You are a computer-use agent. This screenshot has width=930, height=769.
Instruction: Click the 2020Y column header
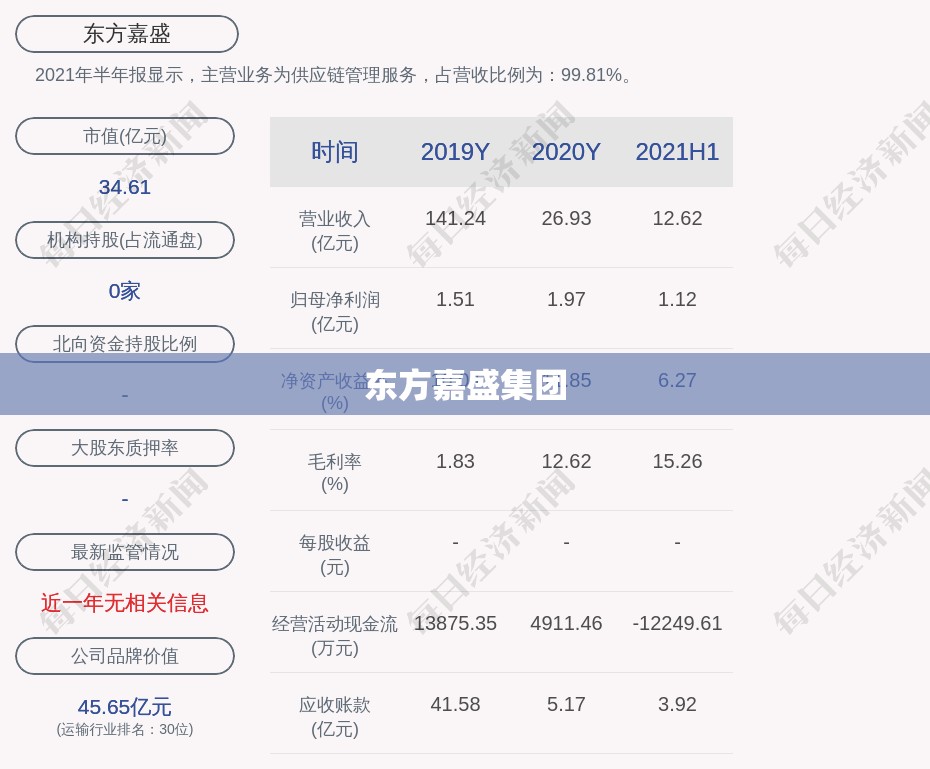[x=566, y=152]
